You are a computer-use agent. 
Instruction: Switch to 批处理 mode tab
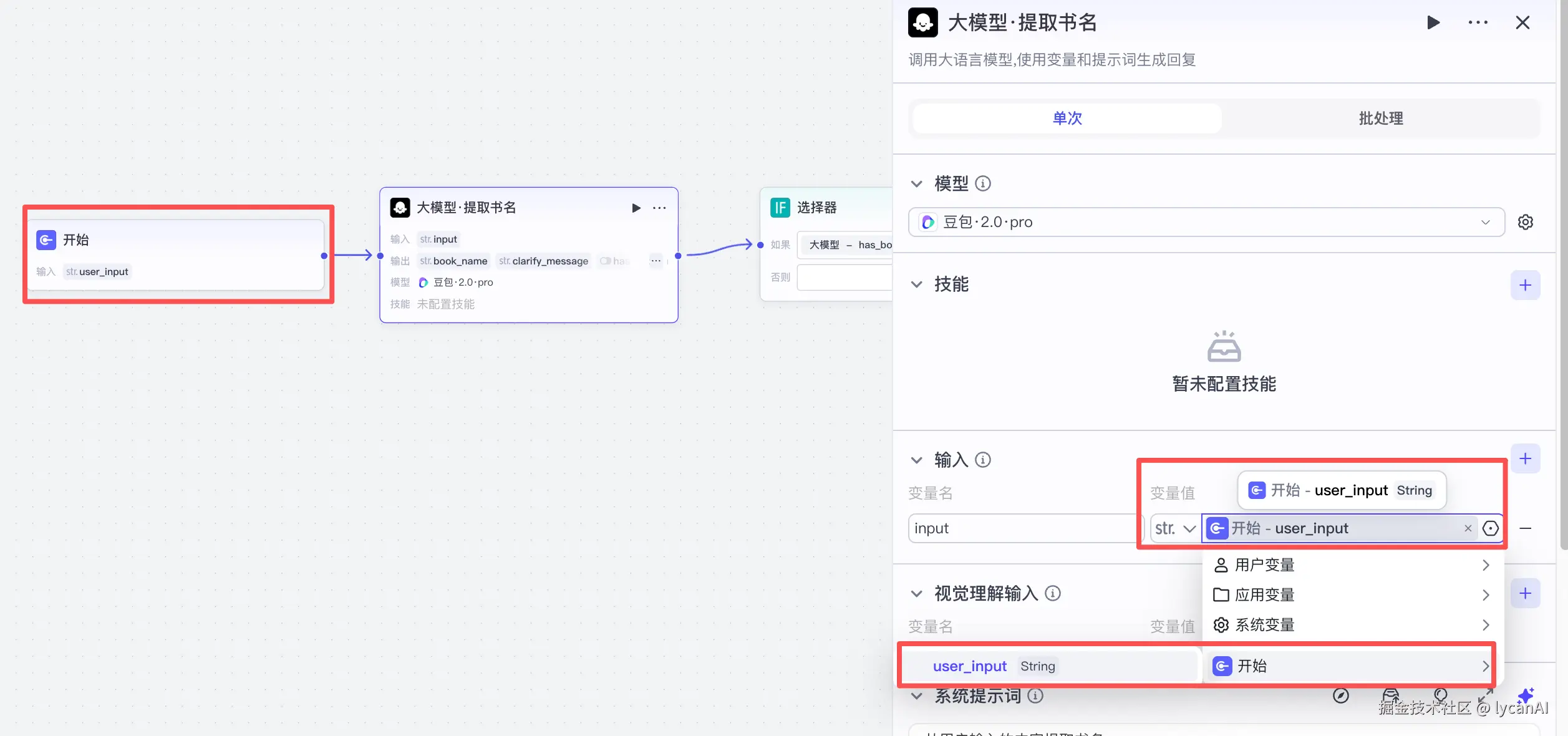pos(1380,119)
